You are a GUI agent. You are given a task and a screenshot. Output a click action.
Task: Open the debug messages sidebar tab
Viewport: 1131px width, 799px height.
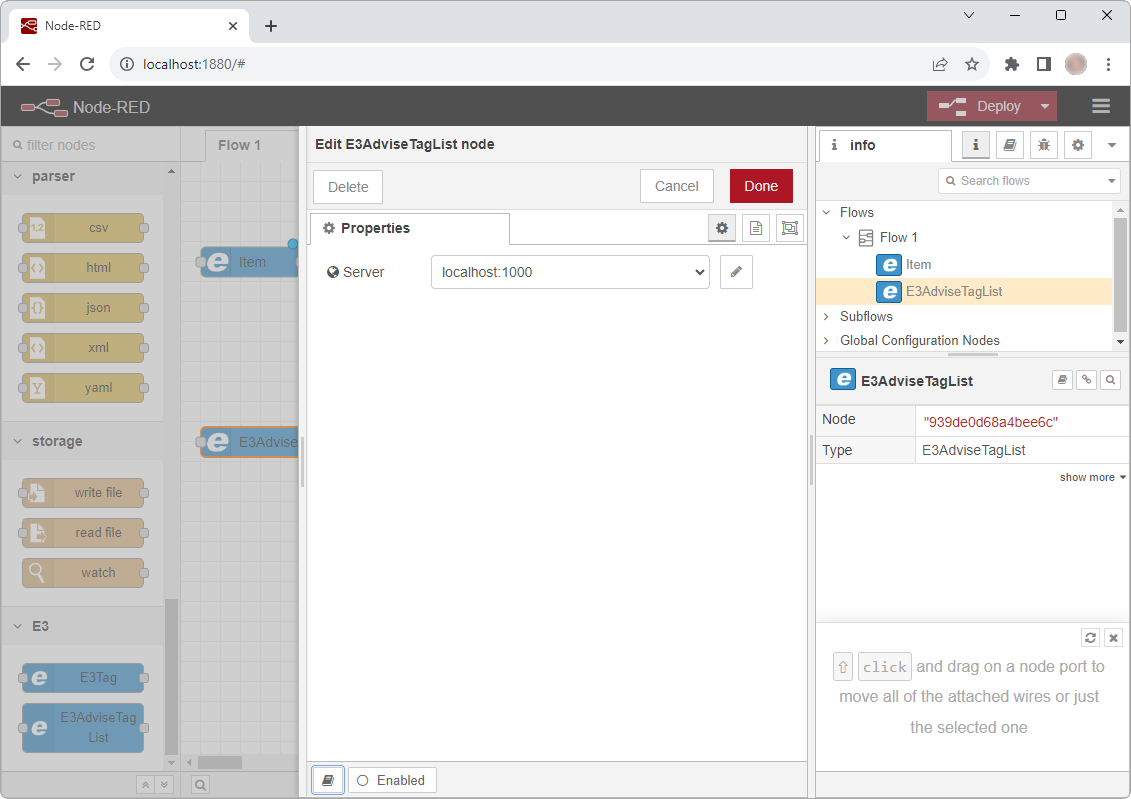[x=1043, y=145]
